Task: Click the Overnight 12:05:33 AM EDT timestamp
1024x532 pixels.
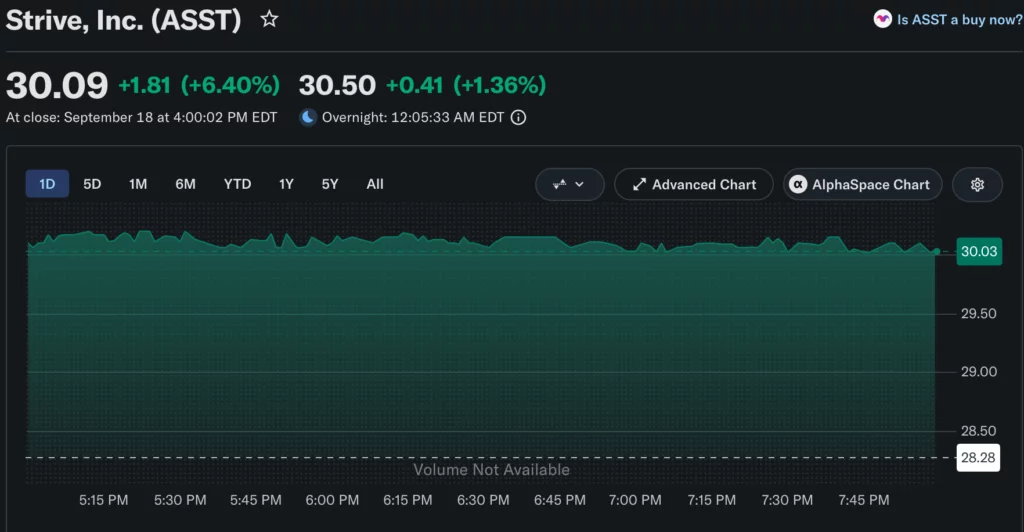Action: click(413, 117)
